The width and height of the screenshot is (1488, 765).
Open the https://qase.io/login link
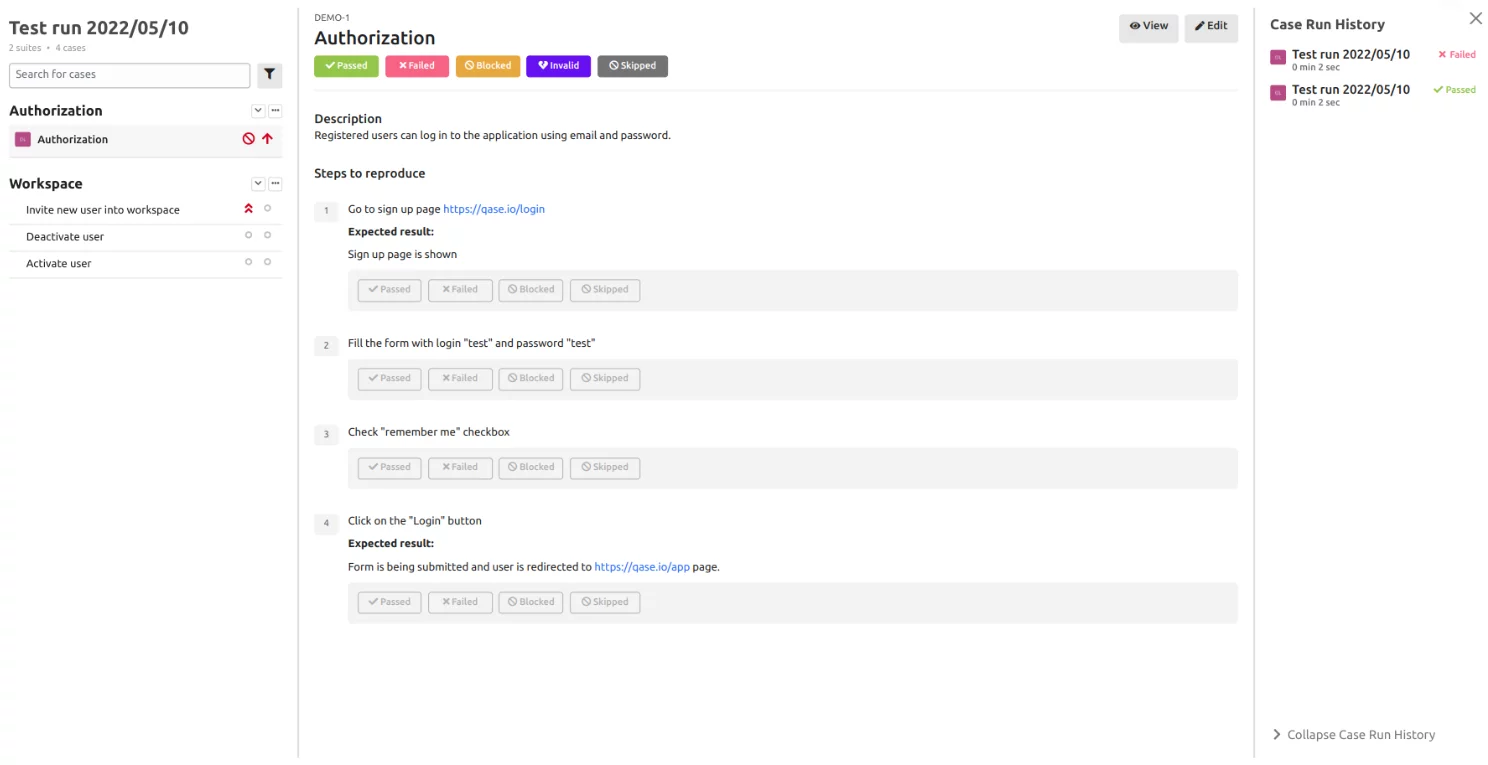click(x=494, y=210)
